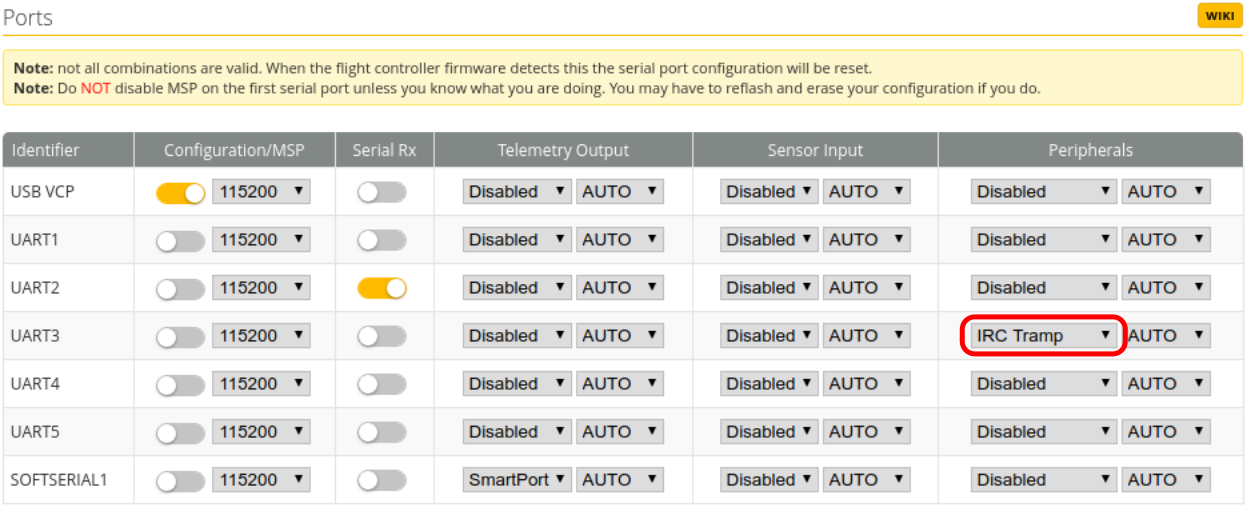Screen dimensions: 1247x507
Task: Open USB VCP MSP baud rate dropdown
Action: [261, 192]
